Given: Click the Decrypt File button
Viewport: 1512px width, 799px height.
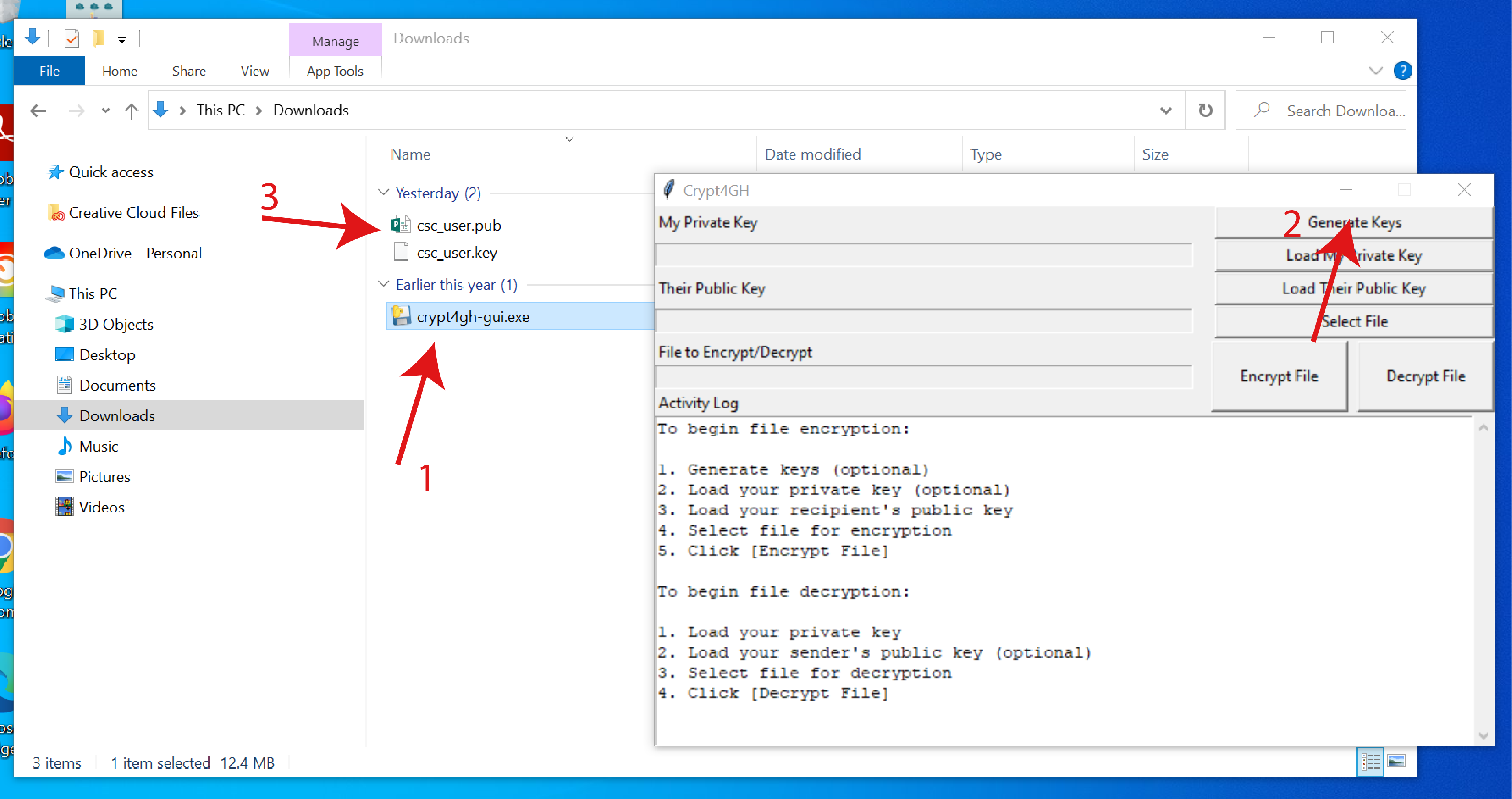Looking at the screenshot, I should click(1426, 376).
